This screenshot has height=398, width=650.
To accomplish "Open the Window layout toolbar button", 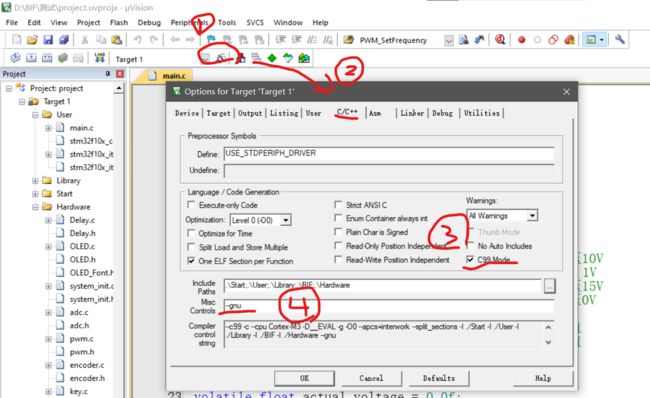I will [x=594, y=40].
